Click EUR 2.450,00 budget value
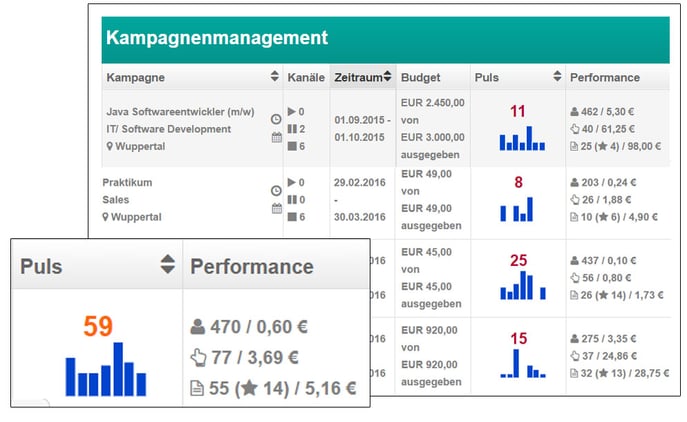This screenshot has width=687, height=422. click(432, 103)
